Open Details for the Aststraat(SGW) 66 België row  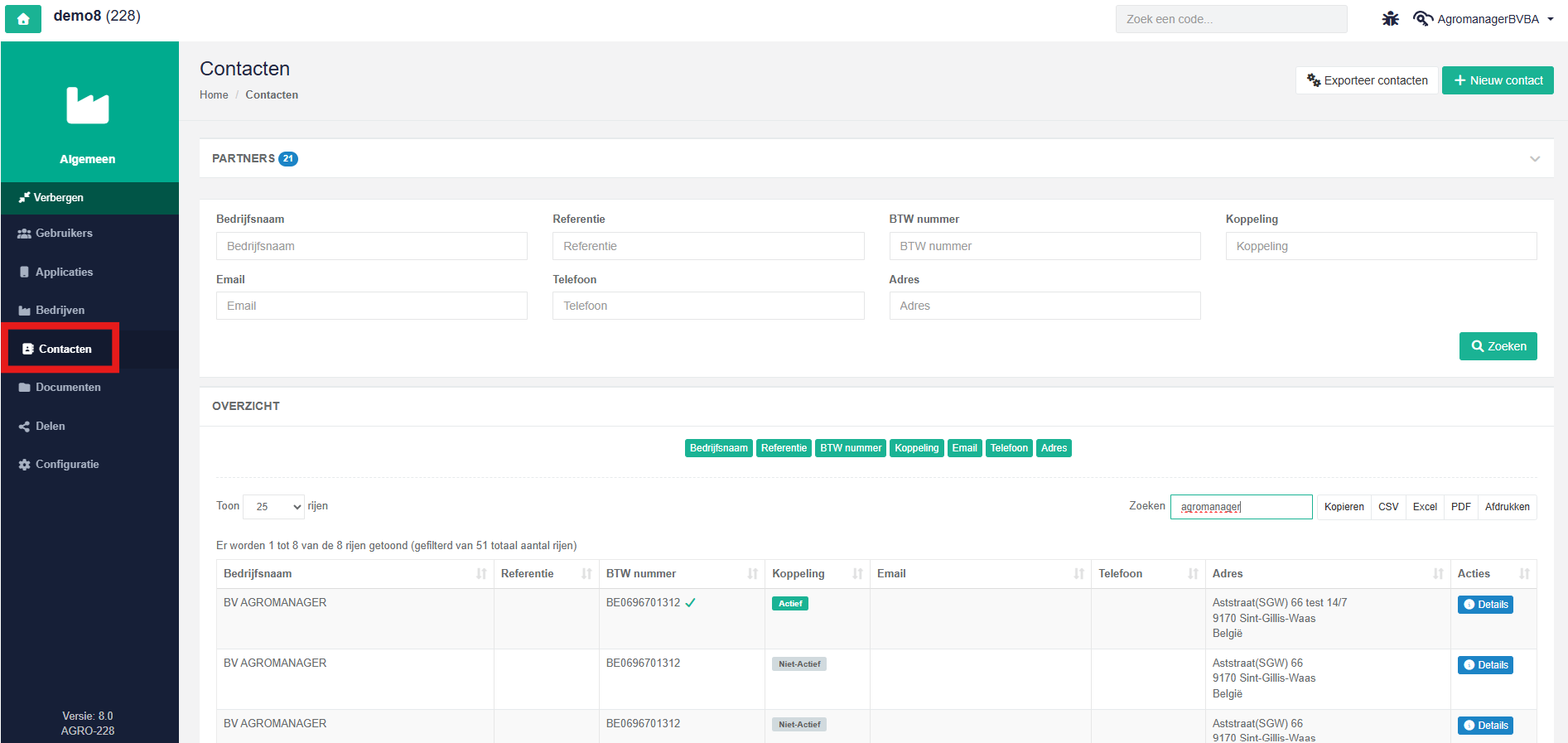pos(1485,665)
